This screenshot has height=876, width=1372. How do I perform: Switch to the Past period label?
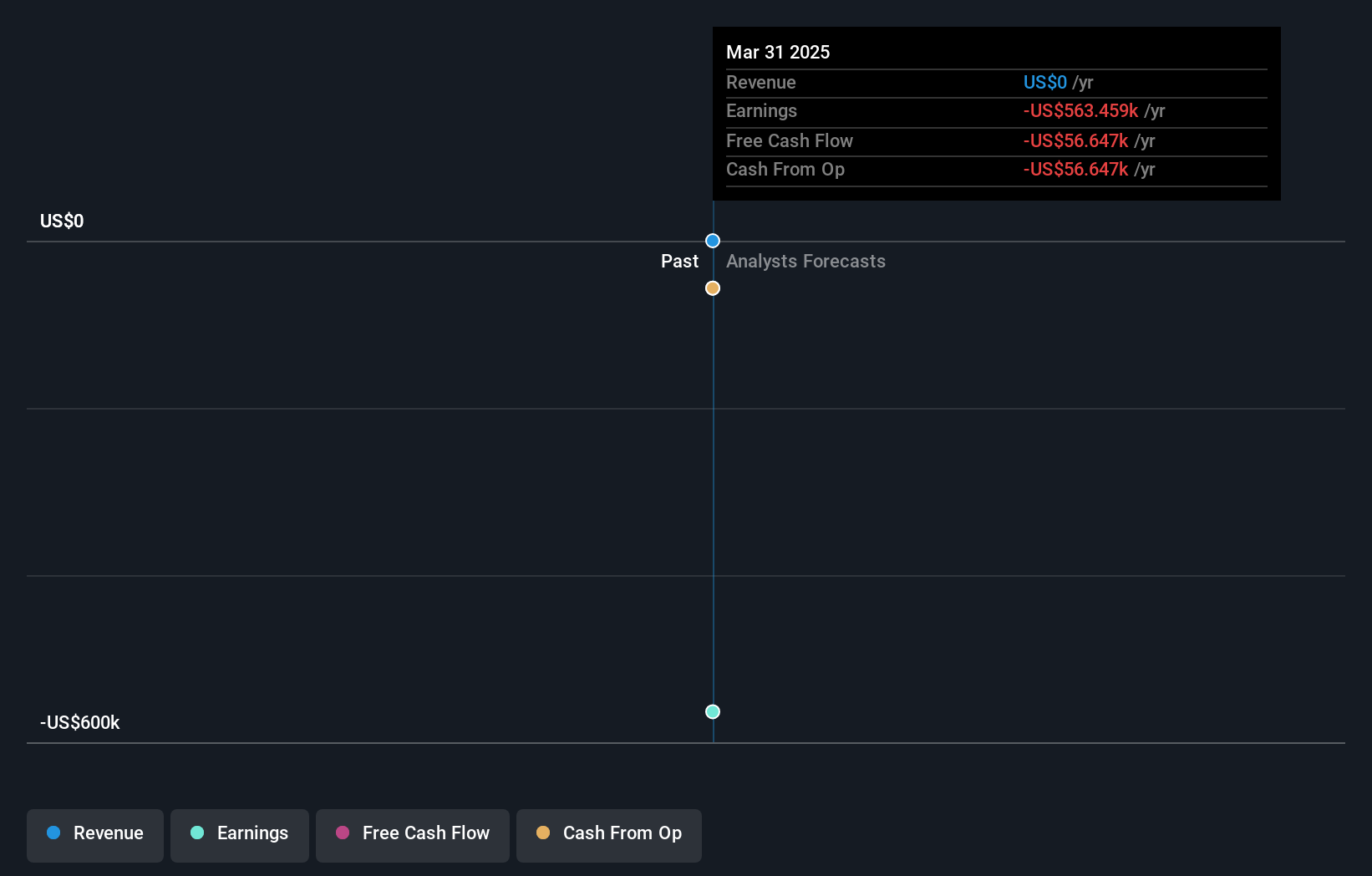coord(679,261)
